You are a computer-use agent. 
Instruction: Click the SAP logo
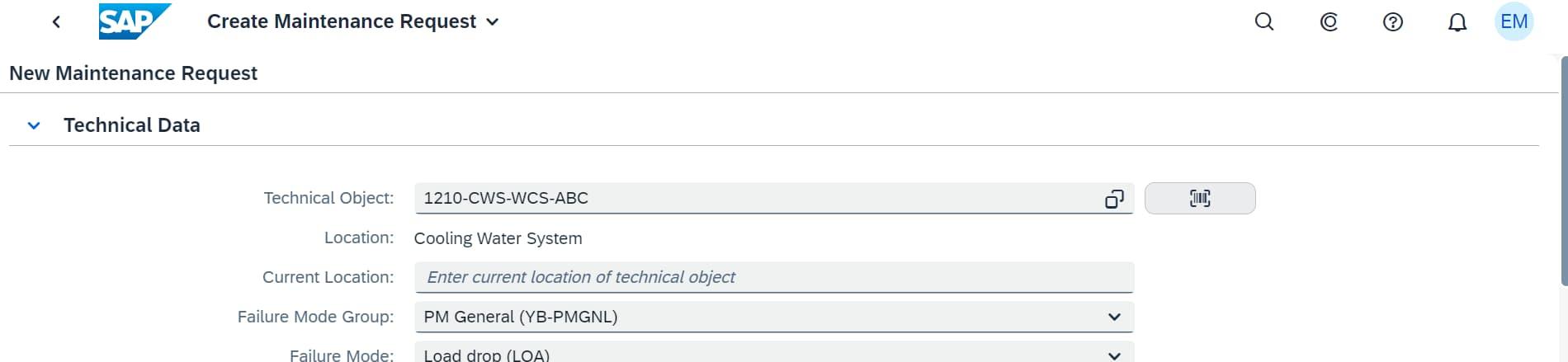pyautogui.click(x=134, y=21)
